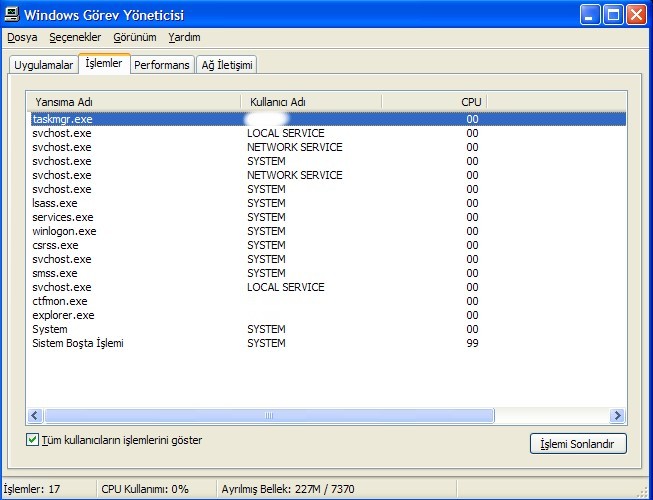
Task: Open the Ağ İletişimi tab
Action: [x=227, y=65]
